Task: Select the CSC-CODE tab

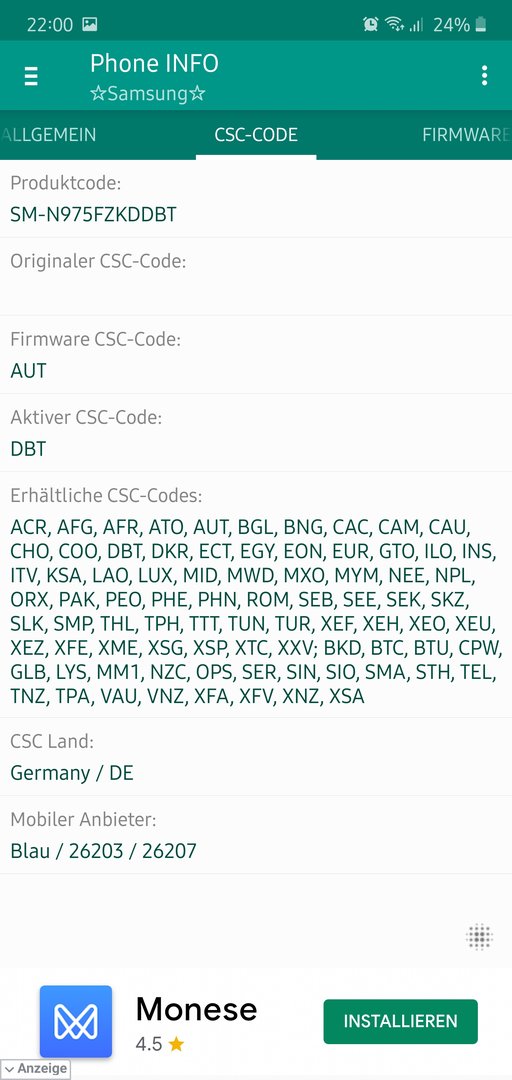Action: pyautogui.click(x=256, y=134)
